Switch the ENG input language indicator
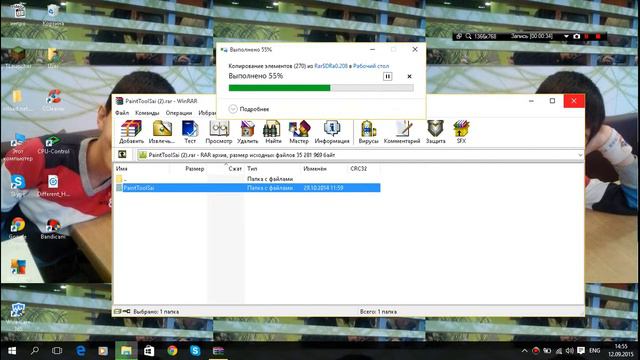The width and height of the screenshot is (640, 360). click(595, 351)
